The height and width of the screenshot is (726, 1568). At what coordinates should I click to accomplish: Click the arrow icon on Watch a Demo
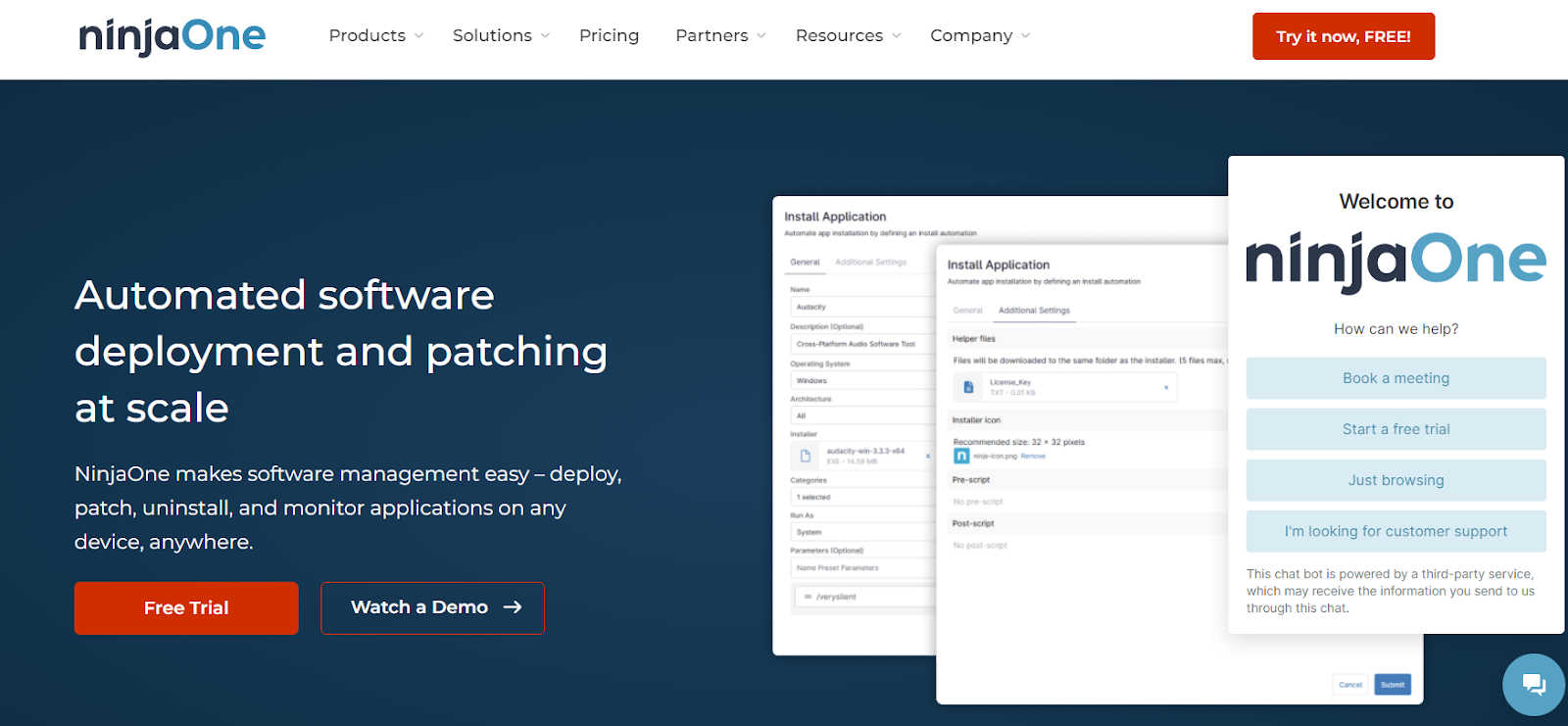513,607
